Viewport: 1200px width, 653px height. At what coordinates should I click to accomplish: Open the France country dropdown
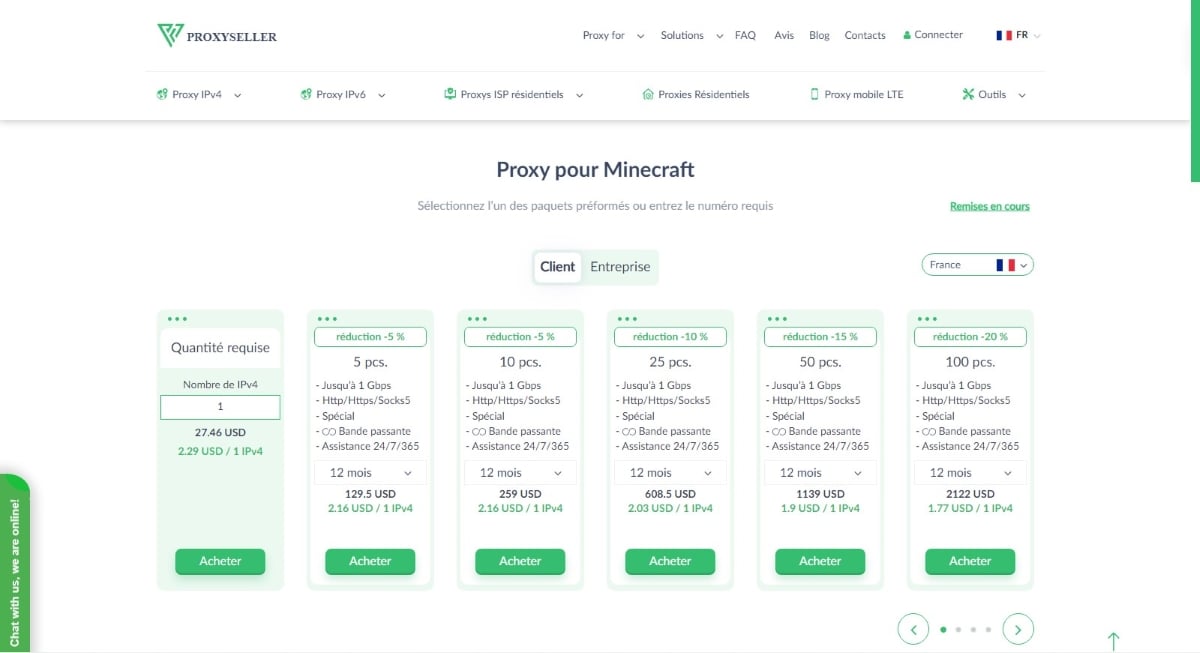pos(977,265)
